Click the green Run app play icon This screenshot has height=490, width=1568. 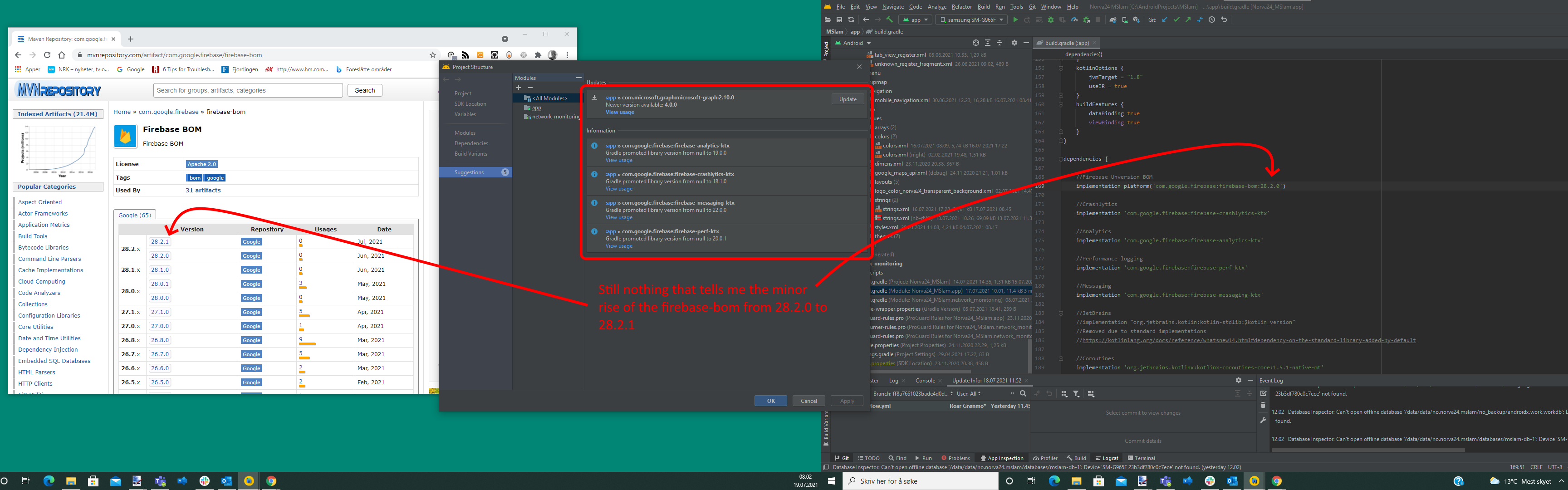coord(1015,20)
